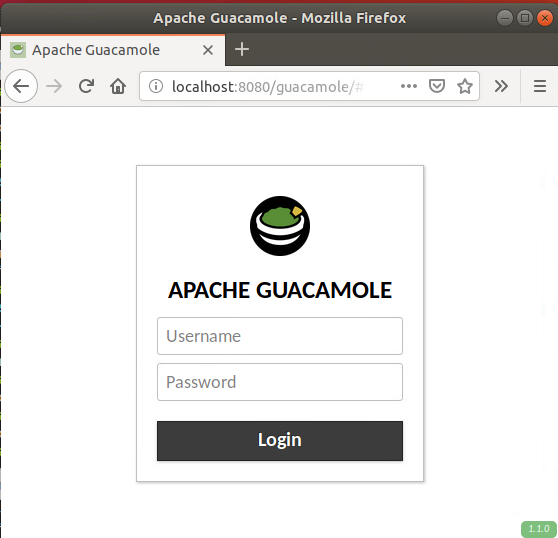The image size is (558, 538).
Task: Reload the current page
Action: pyautogui.click(x=86, y=86)
